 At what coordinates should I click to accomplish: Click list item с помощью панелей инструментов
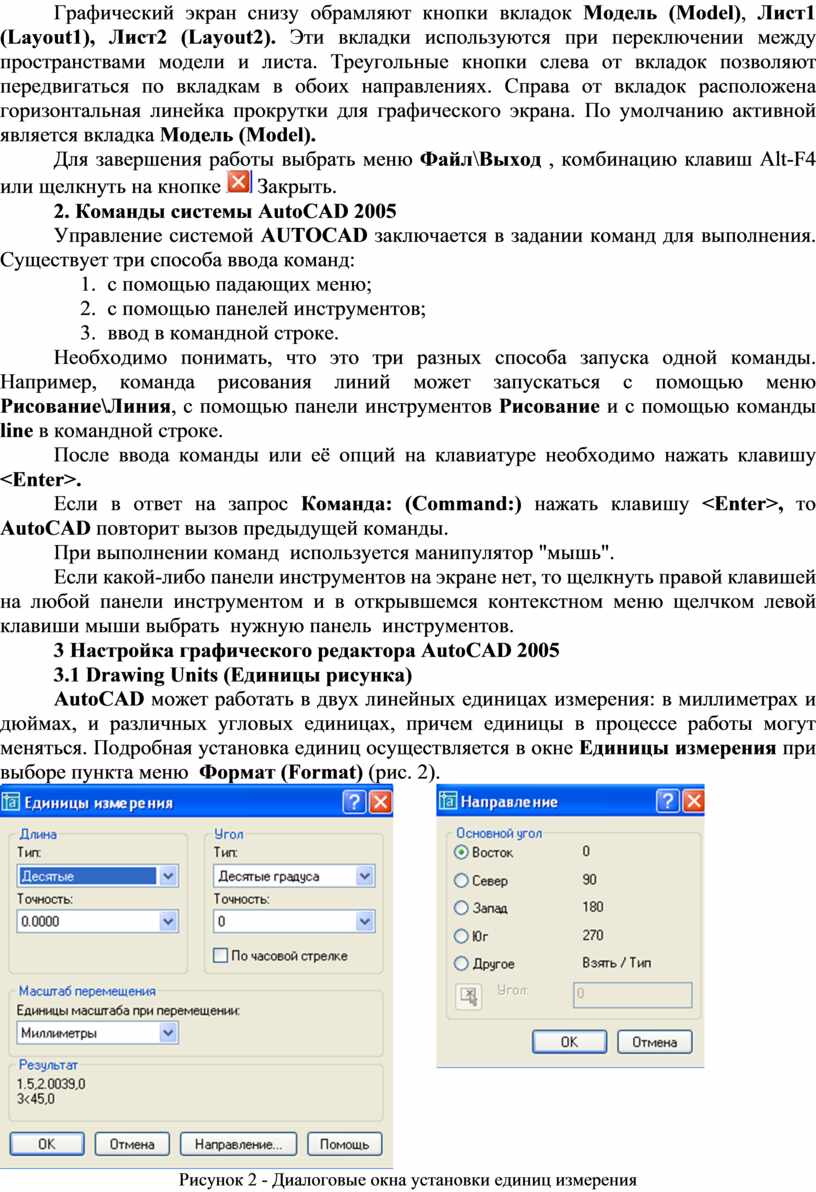tap(266, 309)
